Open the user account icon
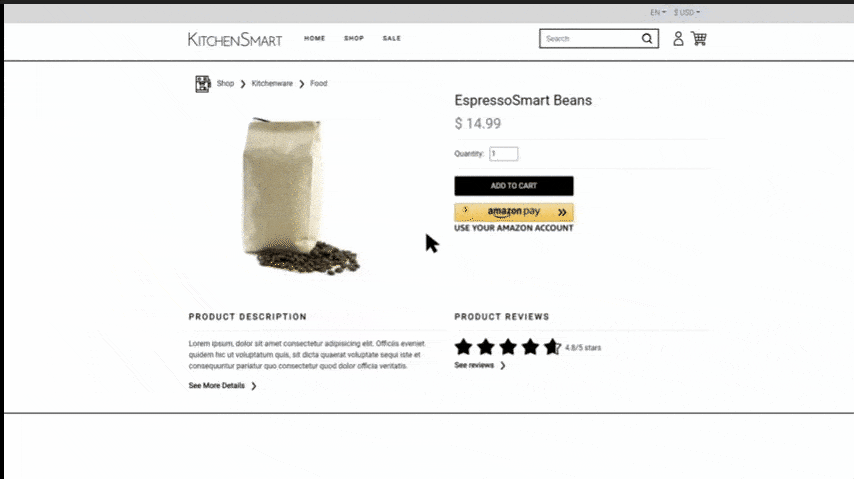 (678, 39)
